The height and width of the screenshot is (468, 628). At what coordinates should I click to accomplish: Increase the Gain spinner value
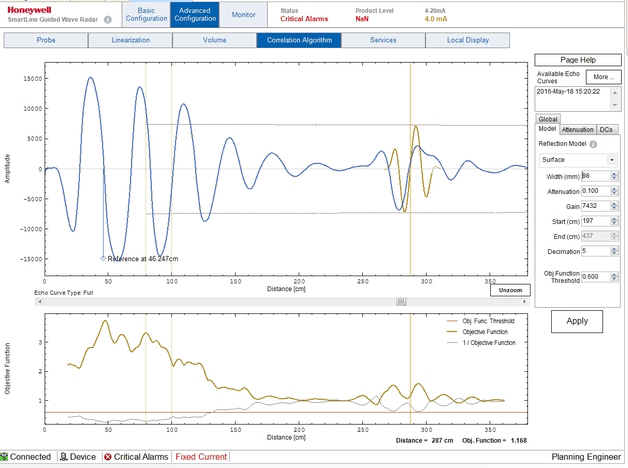(613, 203)
